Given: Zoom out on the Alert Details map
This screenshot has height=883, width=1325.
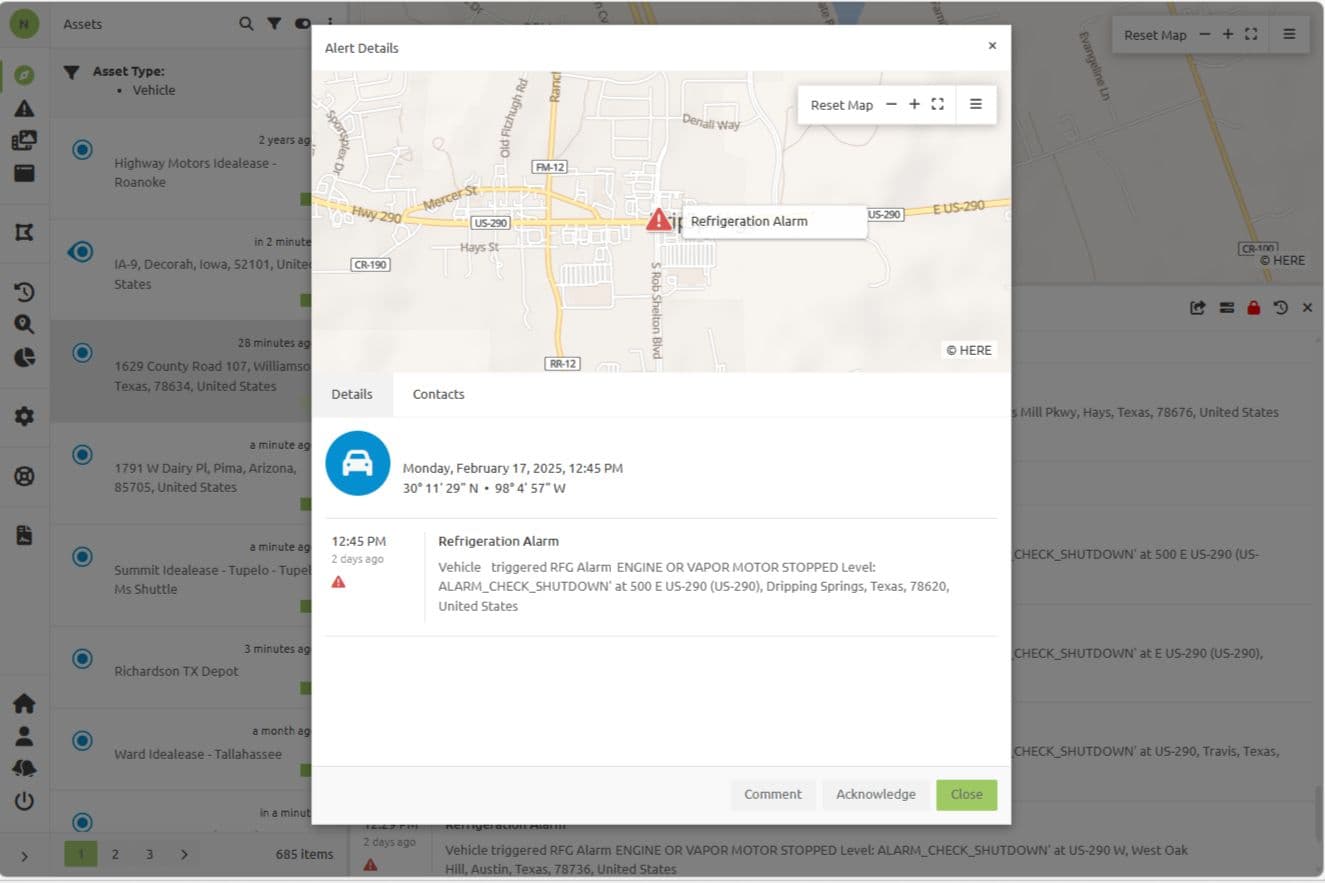Looking at the screenshot, I should click(891, 105).
